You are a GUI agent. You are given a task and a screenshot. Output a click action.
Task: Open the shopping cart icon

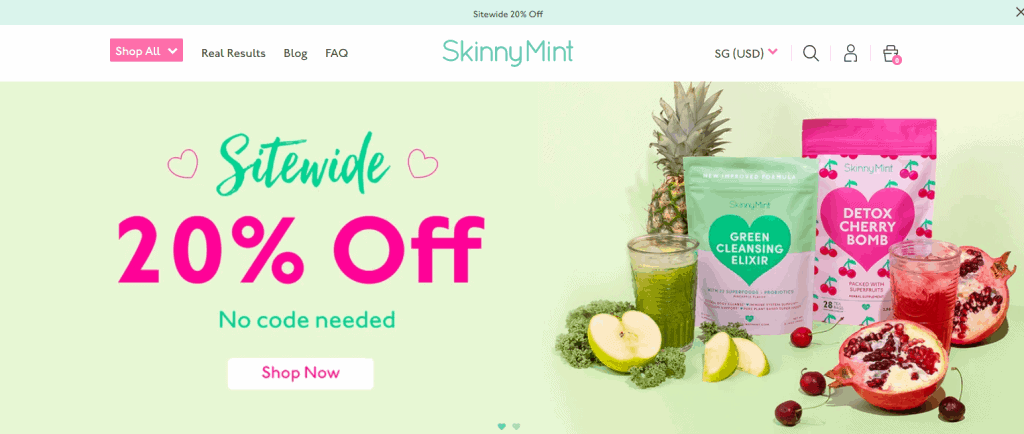[890, 53]
